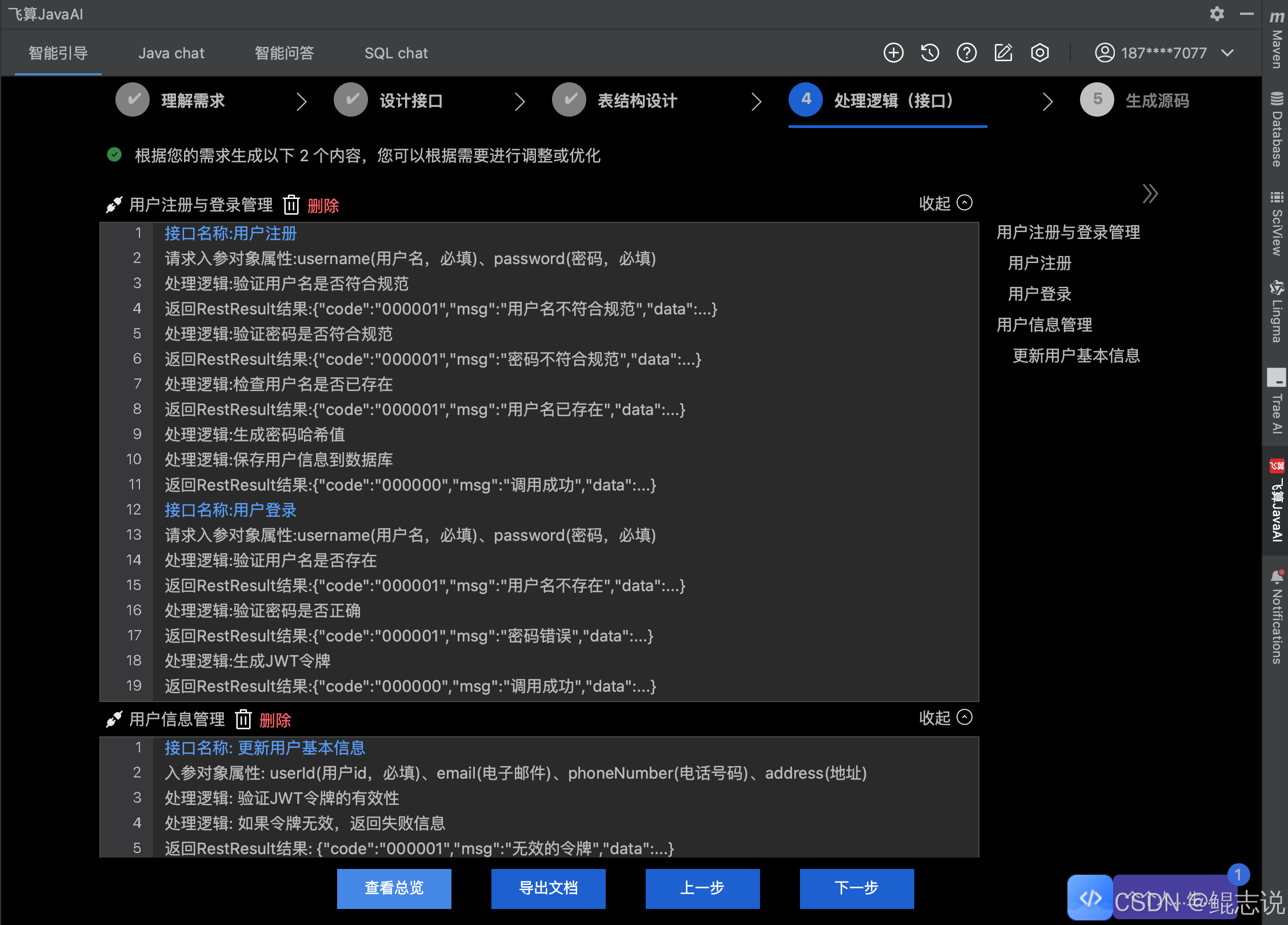This screenshot has height=925, width=1288.
Task: Open the Database tool window
Action: (1276, 129)
